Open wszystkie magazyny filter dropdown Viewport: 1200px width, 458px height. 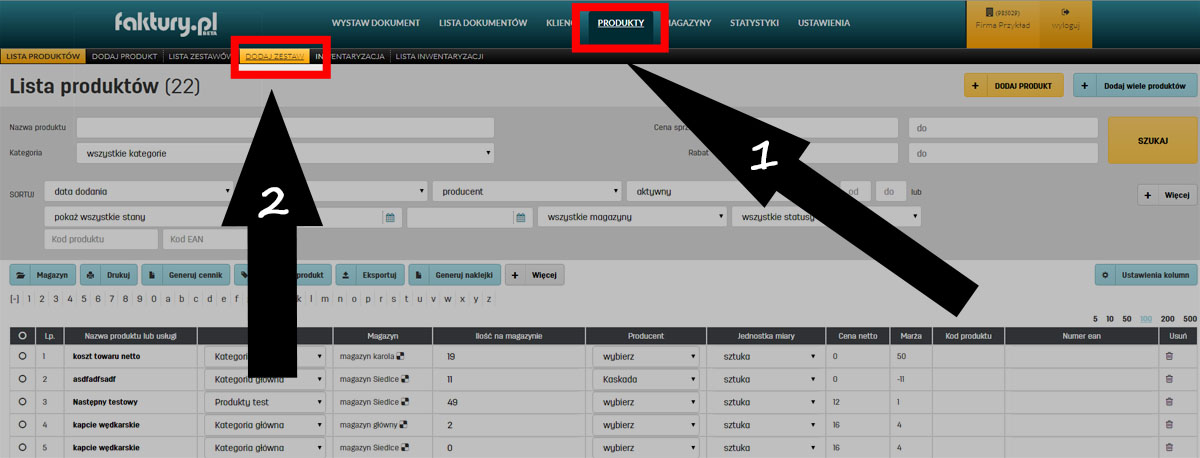click(x=630, y=217)
